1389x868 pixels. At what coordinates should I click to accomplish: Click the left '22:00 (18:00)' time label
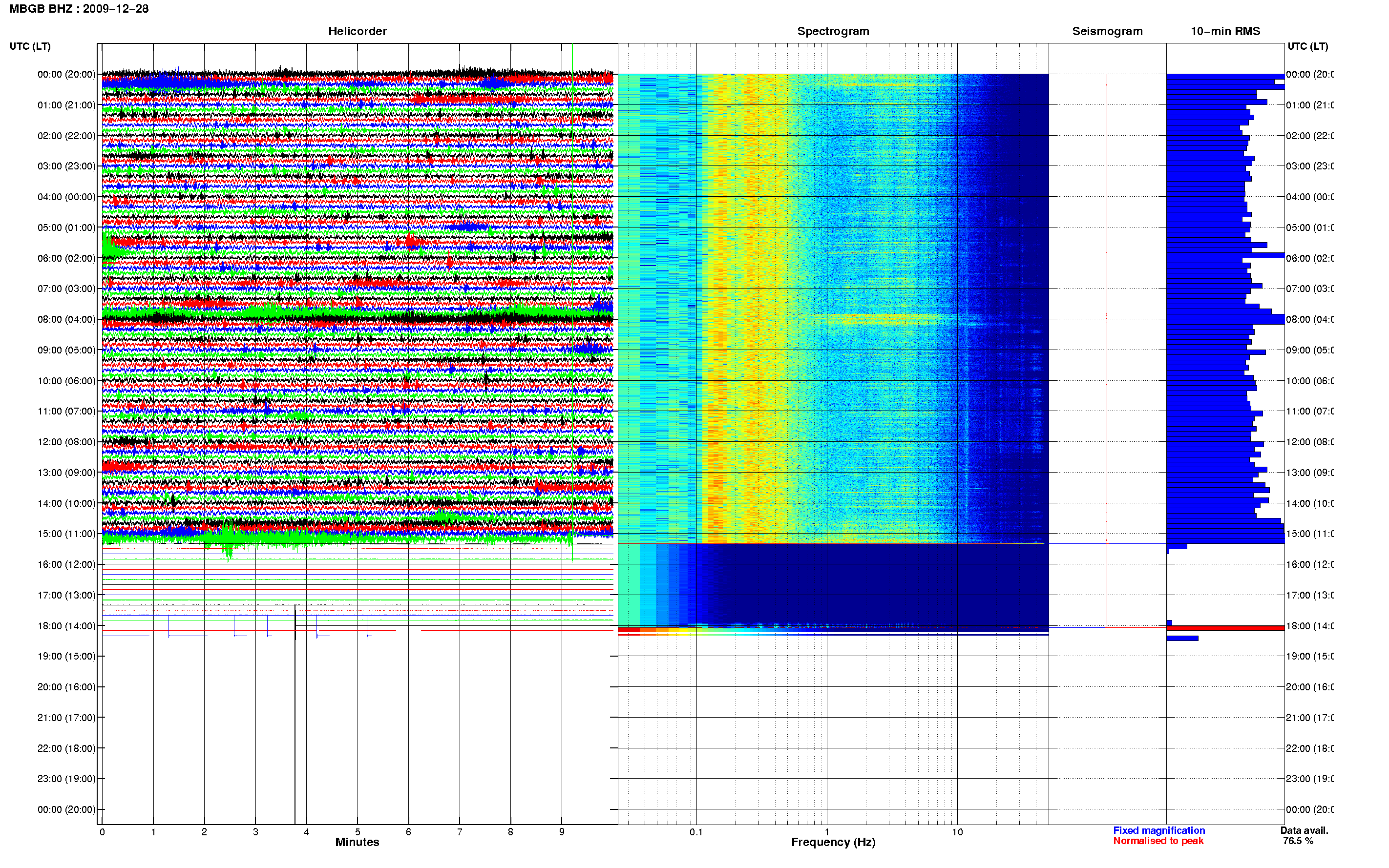[66, 748]
